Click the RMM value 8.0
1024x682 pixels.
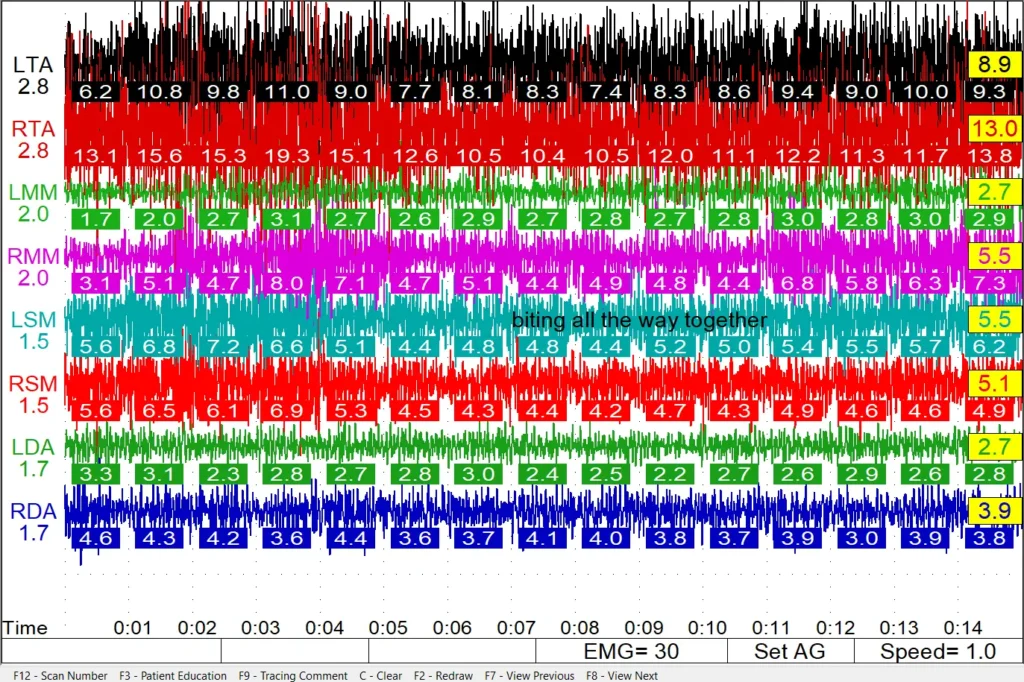[x=287, y=283]
